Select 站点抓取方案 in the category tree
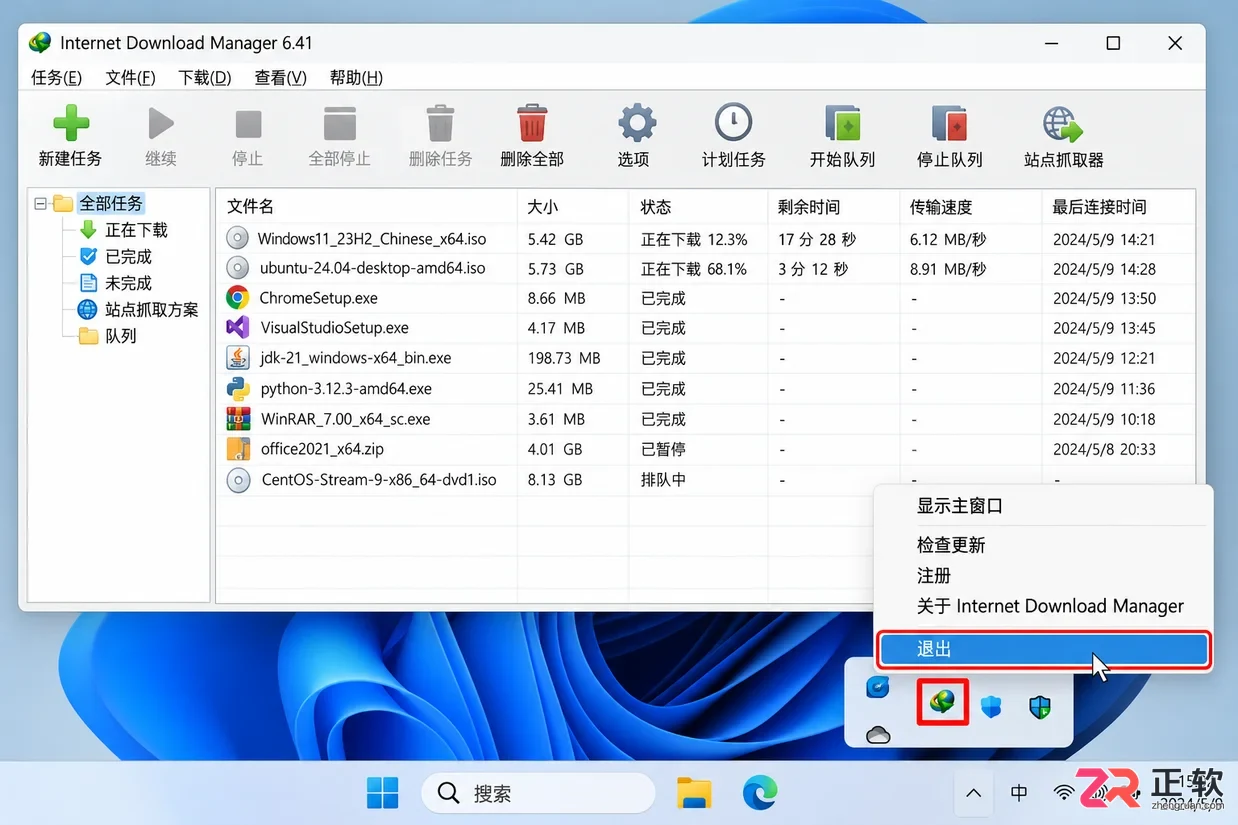Screen dimensions: 1238x825 pos(152,310)
